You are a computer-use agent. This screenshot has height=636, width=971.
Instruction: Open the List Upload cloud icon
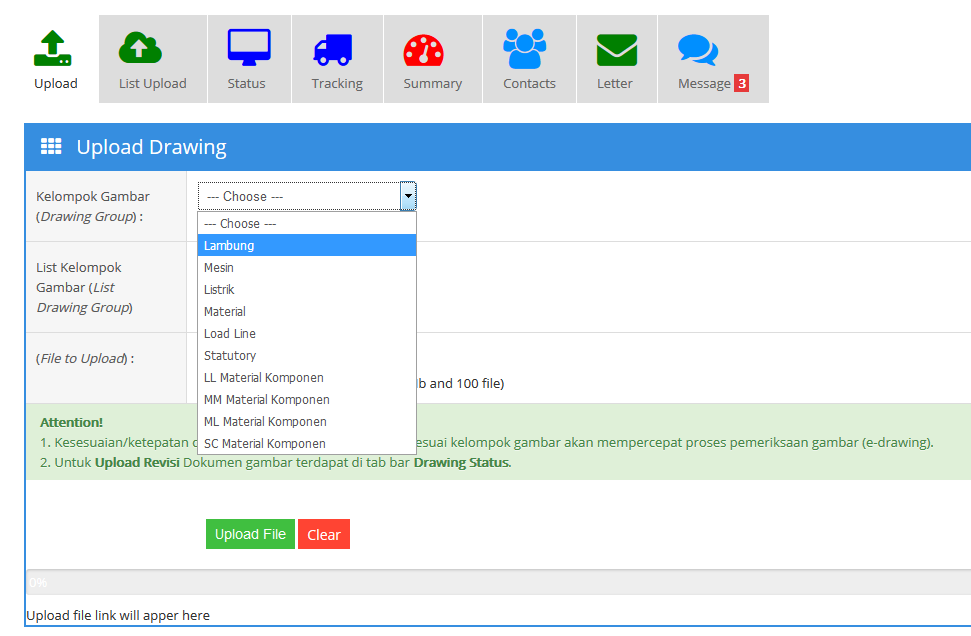pos(140,48)
